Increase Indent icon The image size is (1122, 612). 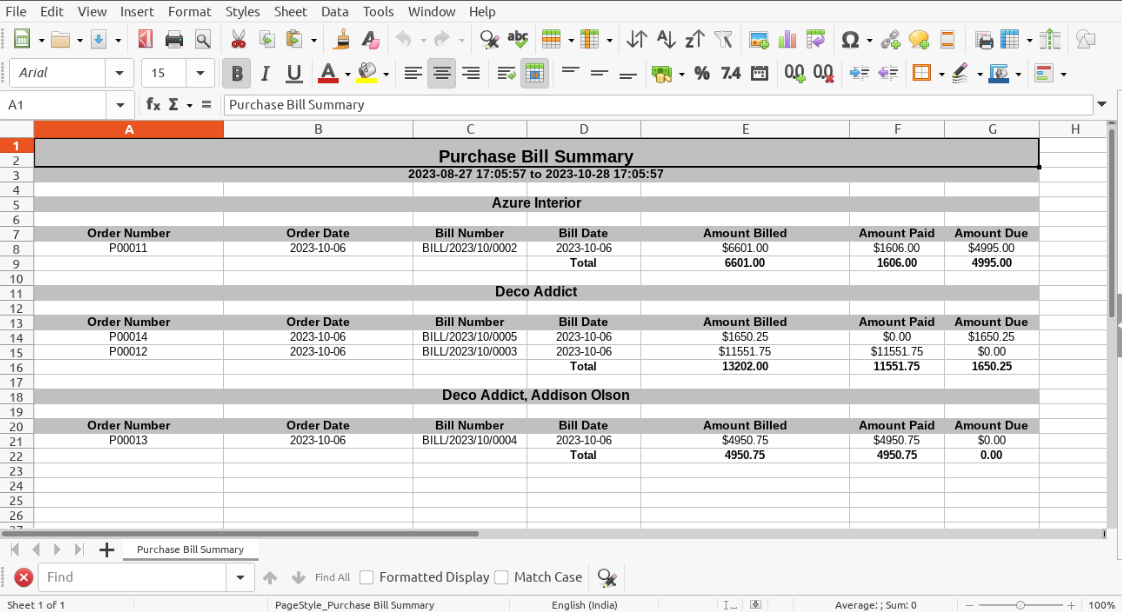click(859, 73)
